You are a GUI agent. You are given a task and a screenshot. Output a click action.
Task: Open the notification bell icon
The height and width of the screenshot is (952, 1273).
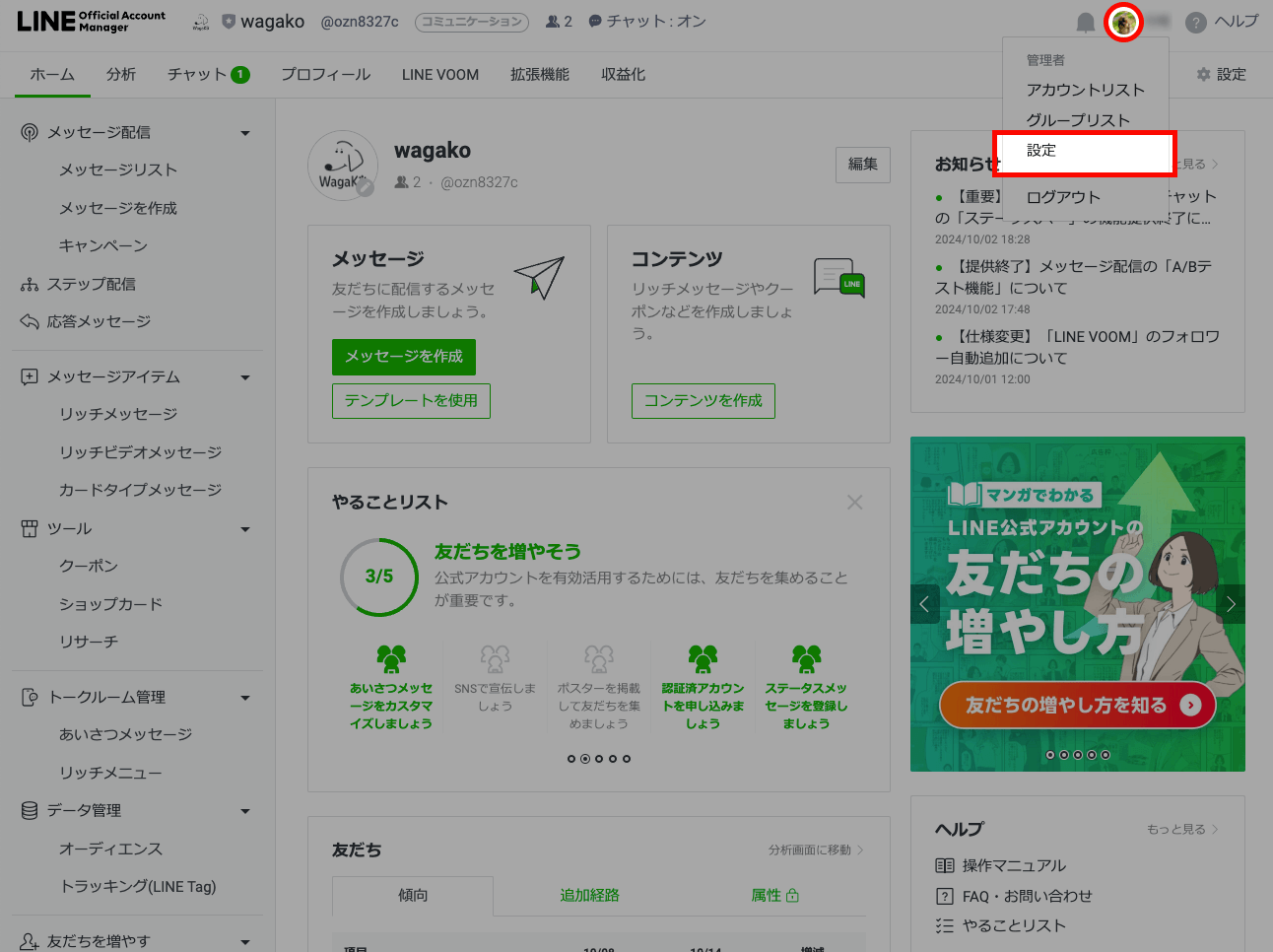coord(1085,22)
